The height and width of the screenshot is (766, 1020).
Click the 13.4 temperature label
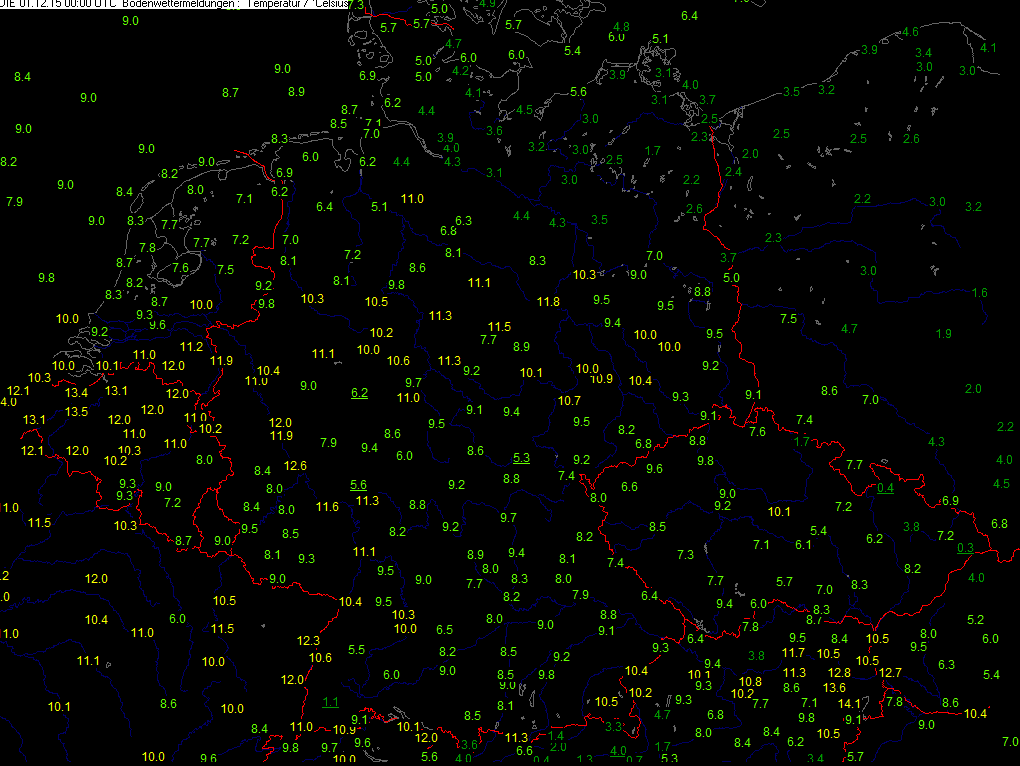pos(77,392)
